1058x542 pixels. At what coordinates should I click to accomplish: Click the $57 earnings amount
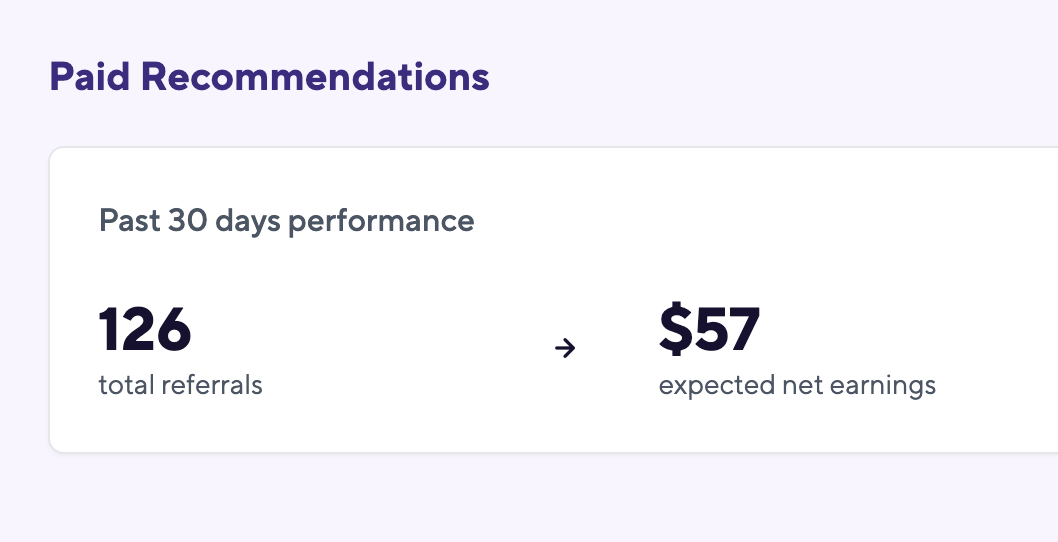point(710,329)
